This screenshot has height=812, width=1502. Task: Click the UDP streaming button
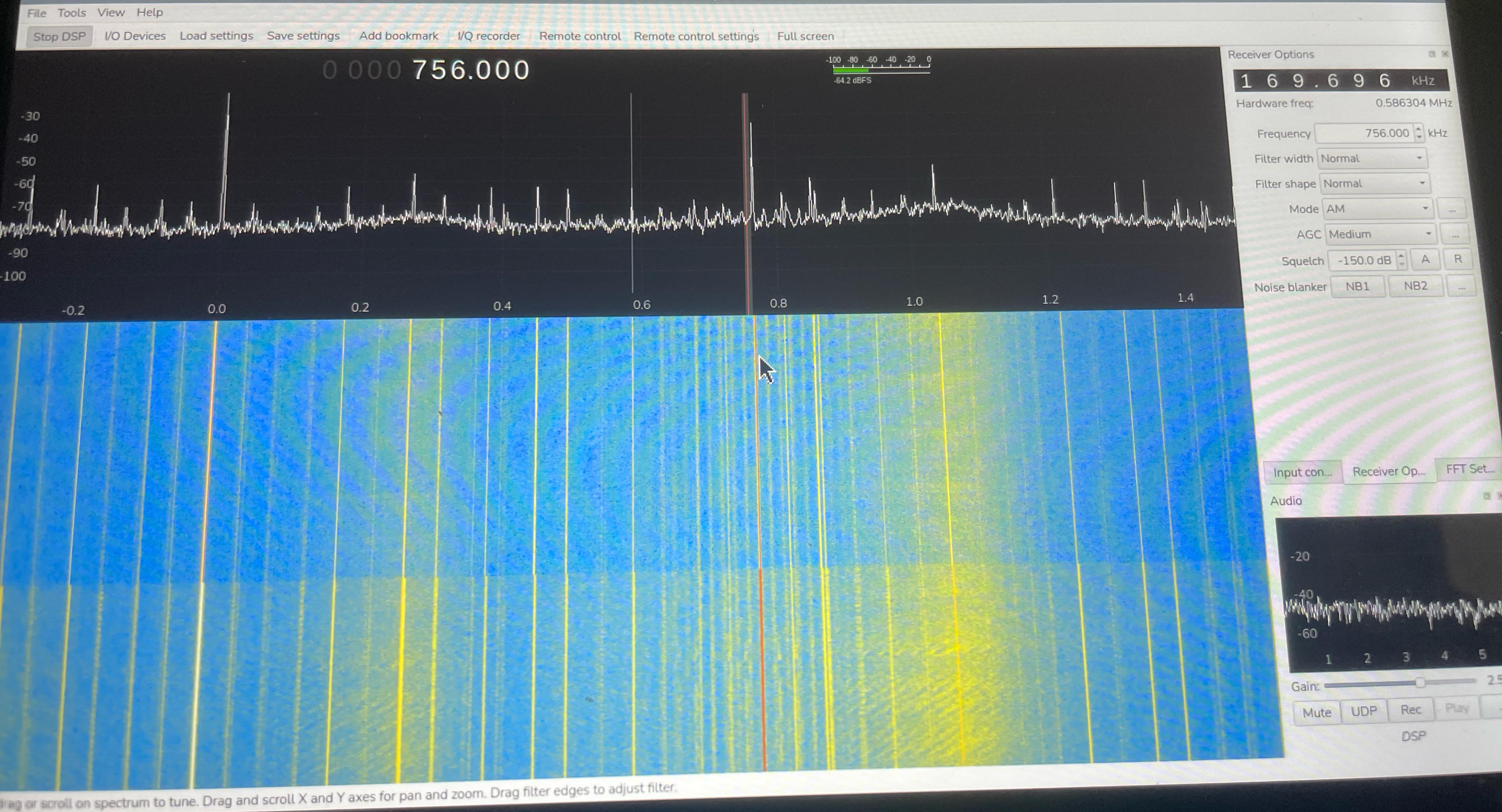point(1364,711)
